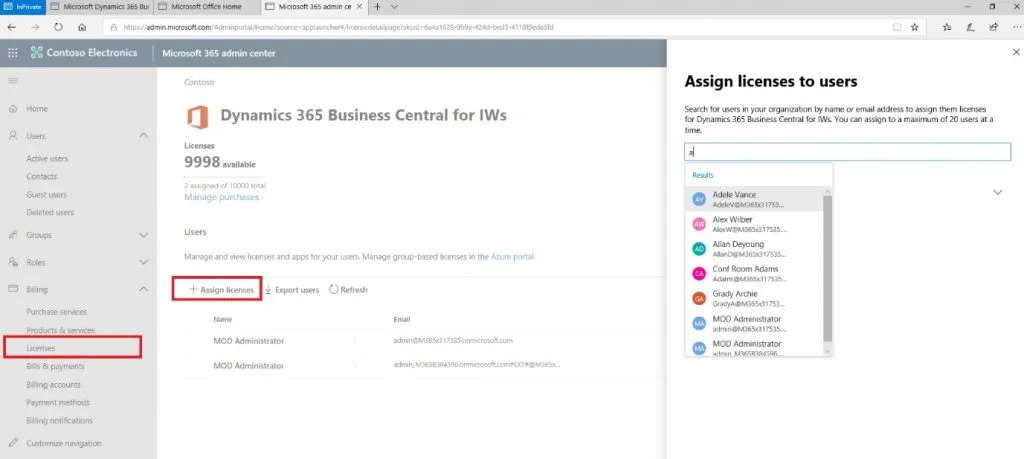The image size is (1024, 459).
Task: Click the Contoso breadcrumb link
Action: [199, 82]
